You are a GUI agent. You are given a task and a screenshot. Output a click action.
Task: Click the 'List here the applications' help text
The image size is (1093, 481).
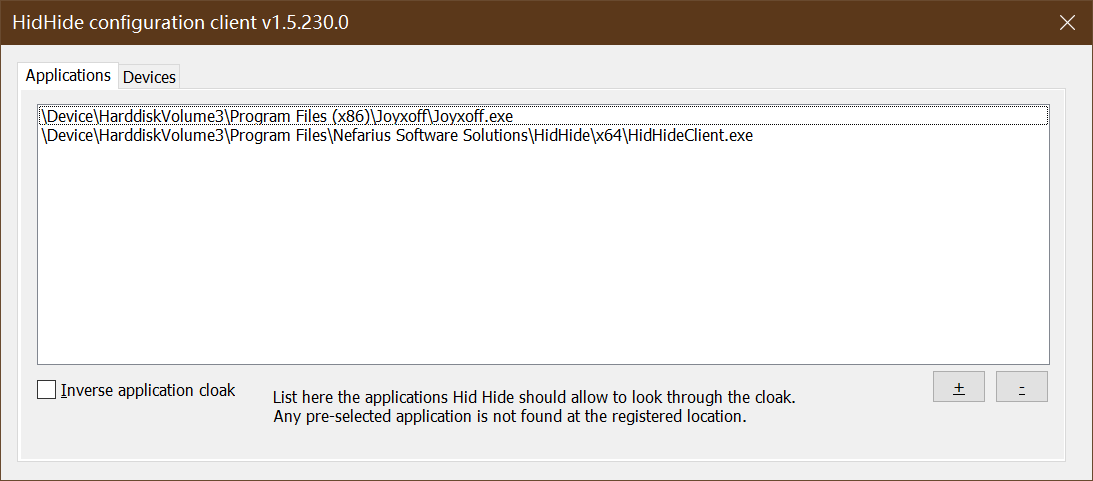coord(534,397)
